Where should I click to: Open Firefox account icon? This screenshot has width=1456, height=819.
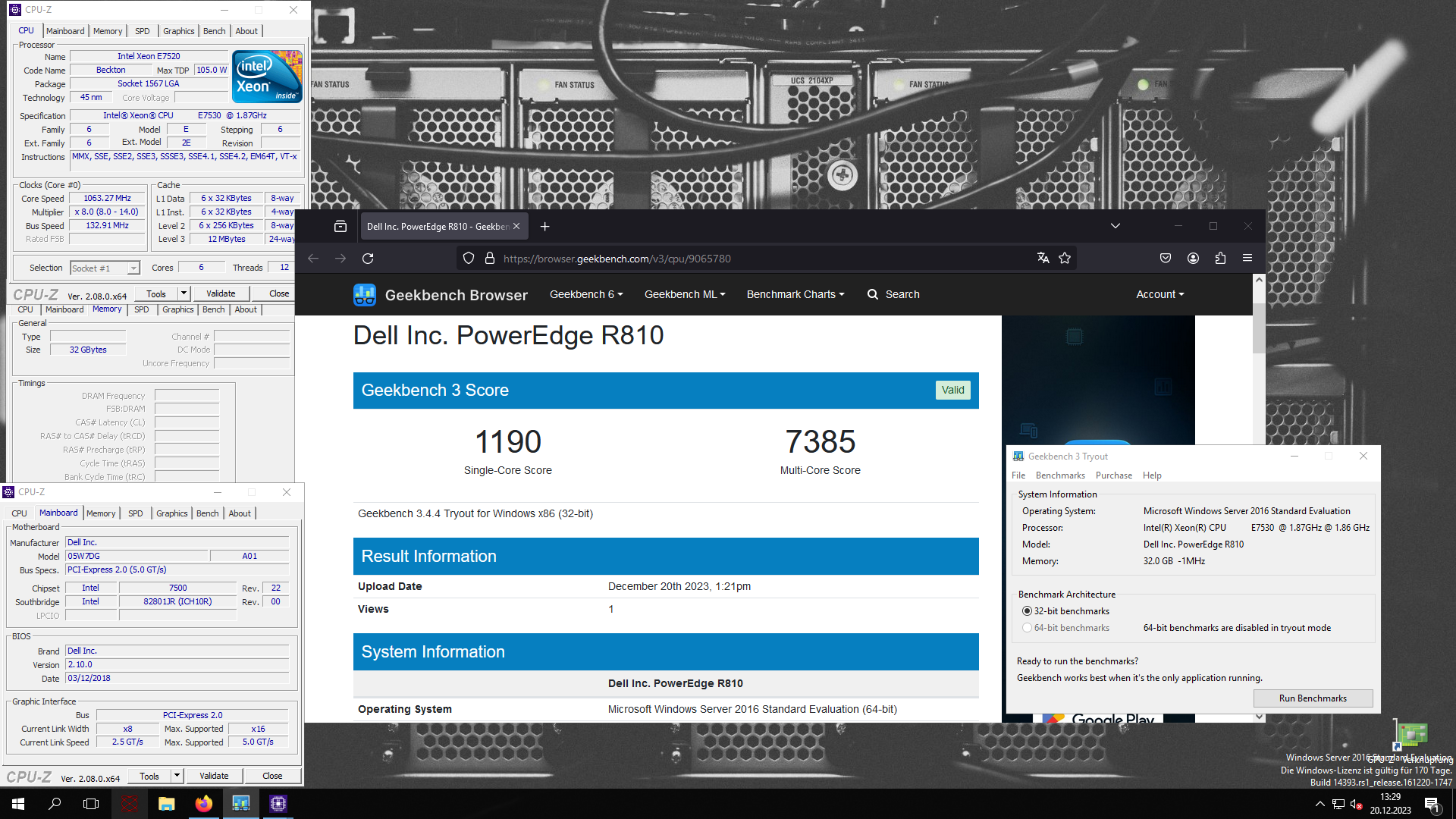[1193, 259]
